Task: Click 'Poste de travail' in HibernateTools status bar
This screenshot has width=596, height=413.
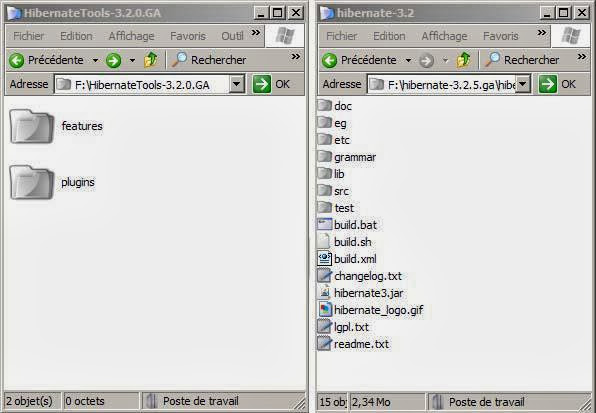Action: pos(201,401)
